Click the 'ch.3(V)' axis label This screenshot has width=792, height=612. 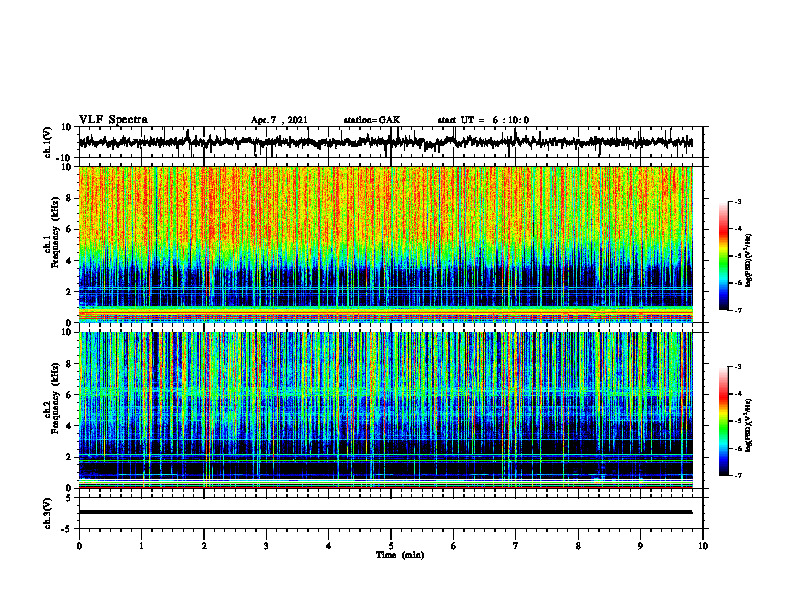tap(48, 514)
